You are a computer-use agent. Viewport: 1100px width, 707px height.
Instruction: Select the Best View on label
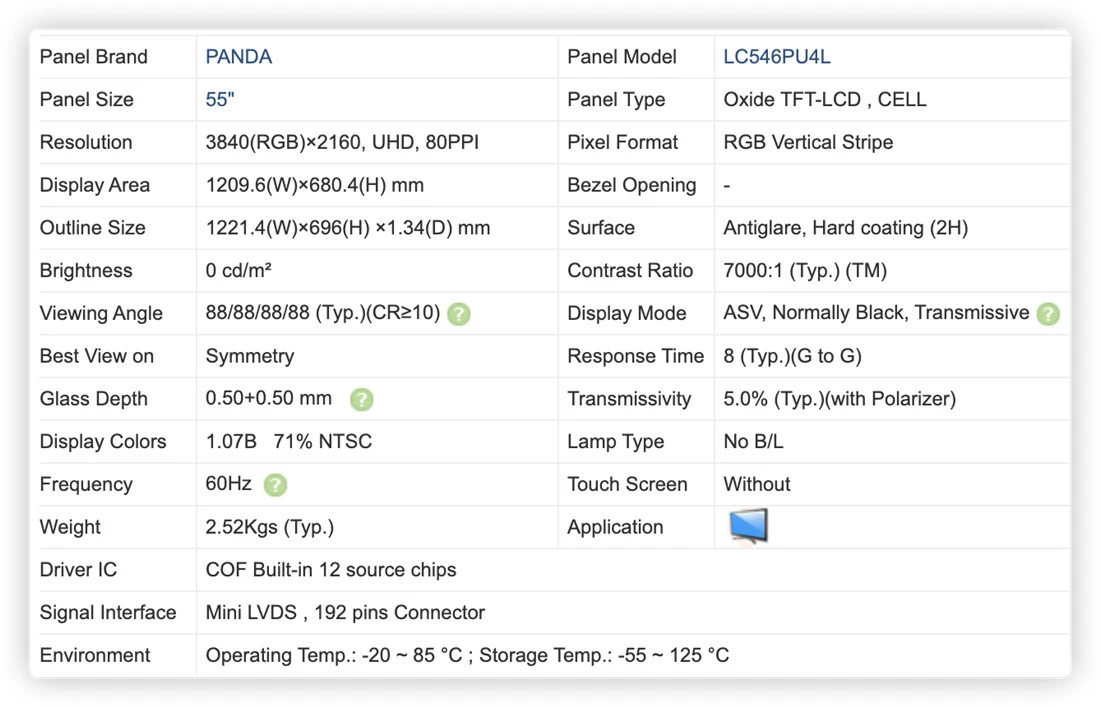pos(97,356)
